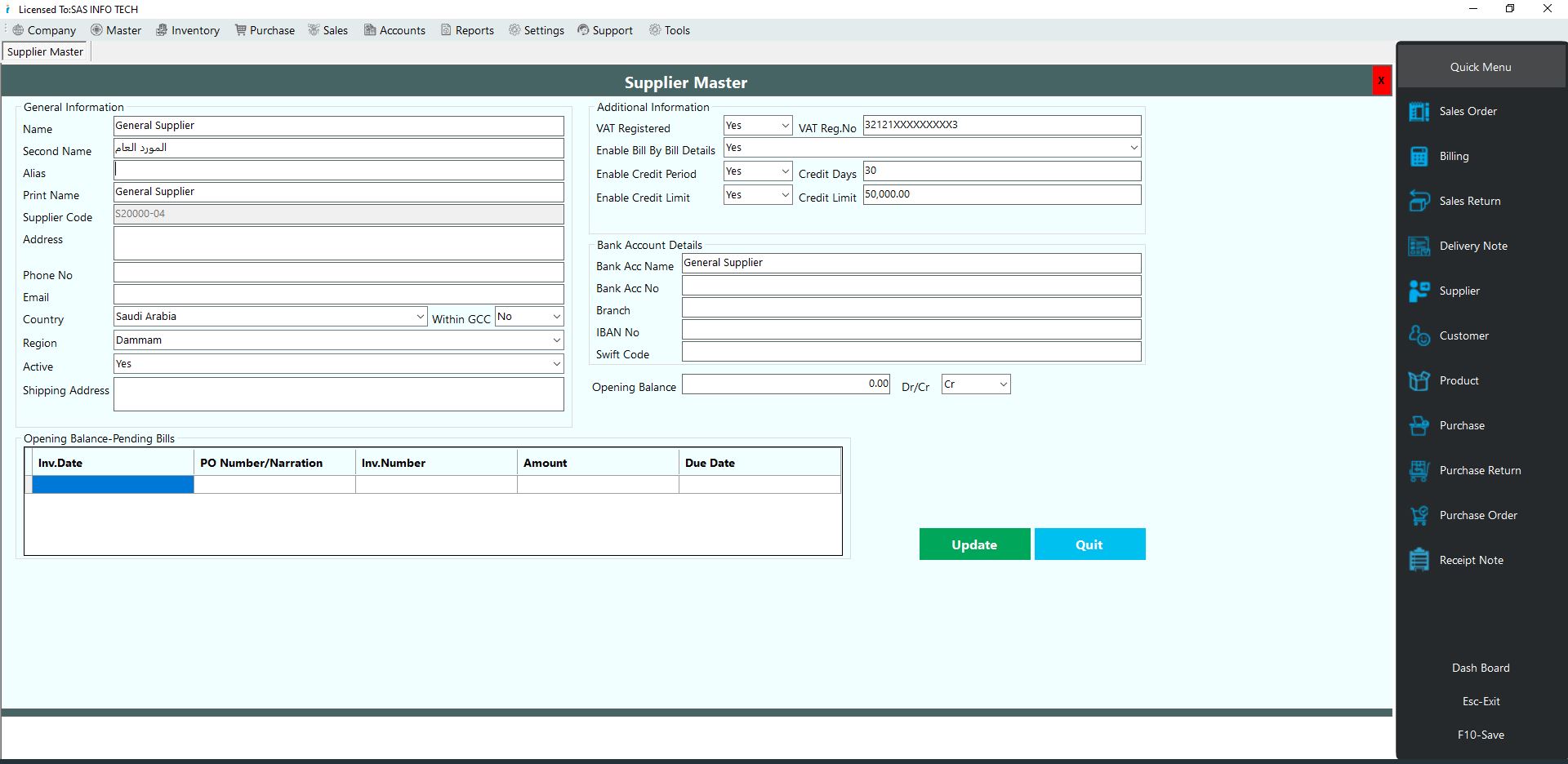
Task: Click the Second Name Arabic text field
Action: click(x=339, y=148)
